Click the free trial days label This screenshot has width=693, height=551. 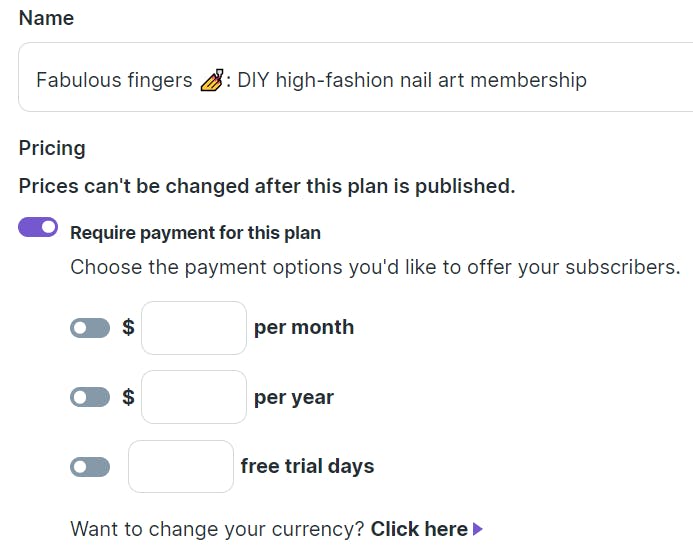[x=307, y=466]
